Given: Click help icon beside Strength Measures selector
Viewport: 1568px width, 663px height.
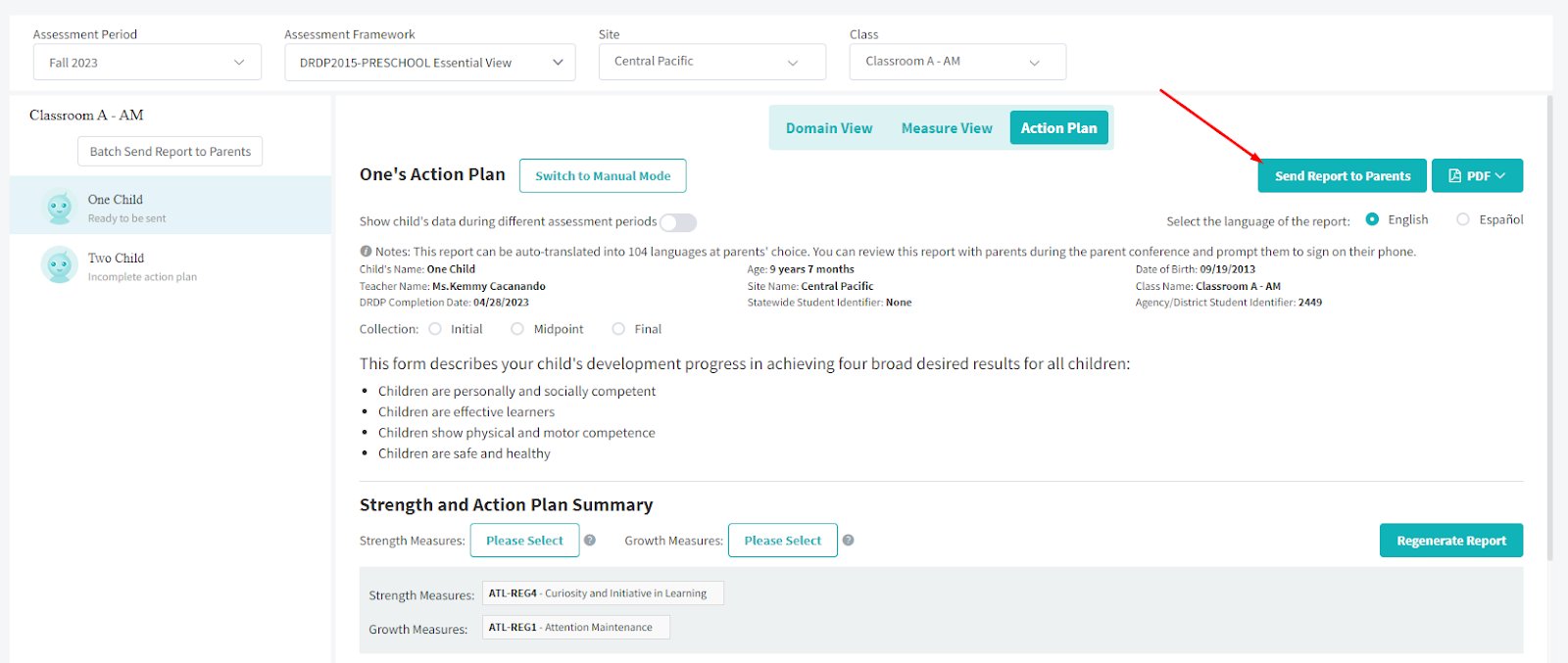Looking at the screenshot, I should pyautogui.click(x=590, y=540).
